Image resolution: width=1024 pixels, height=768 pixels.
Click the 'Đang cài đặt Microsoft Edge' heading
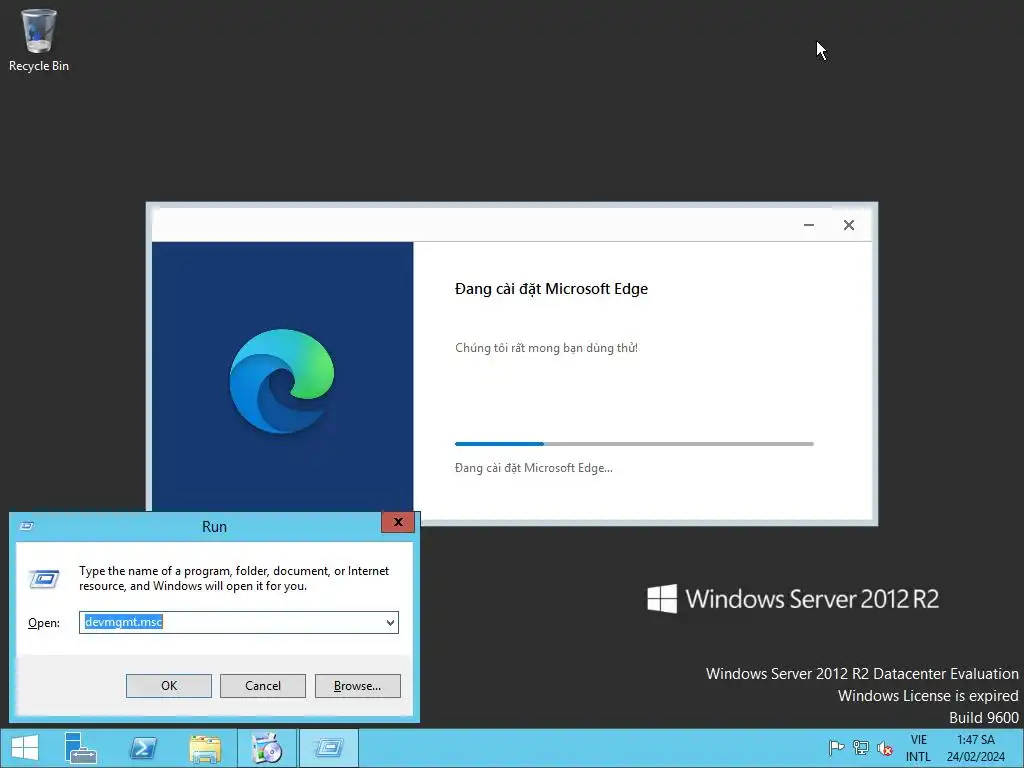[x=551, y=289]
